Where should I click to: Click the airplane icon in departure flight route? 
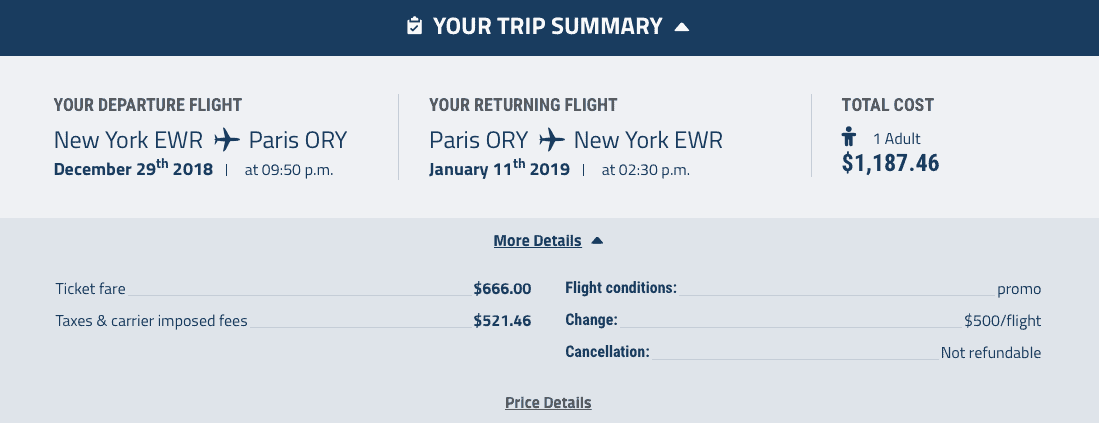click(x=227, y=139)
